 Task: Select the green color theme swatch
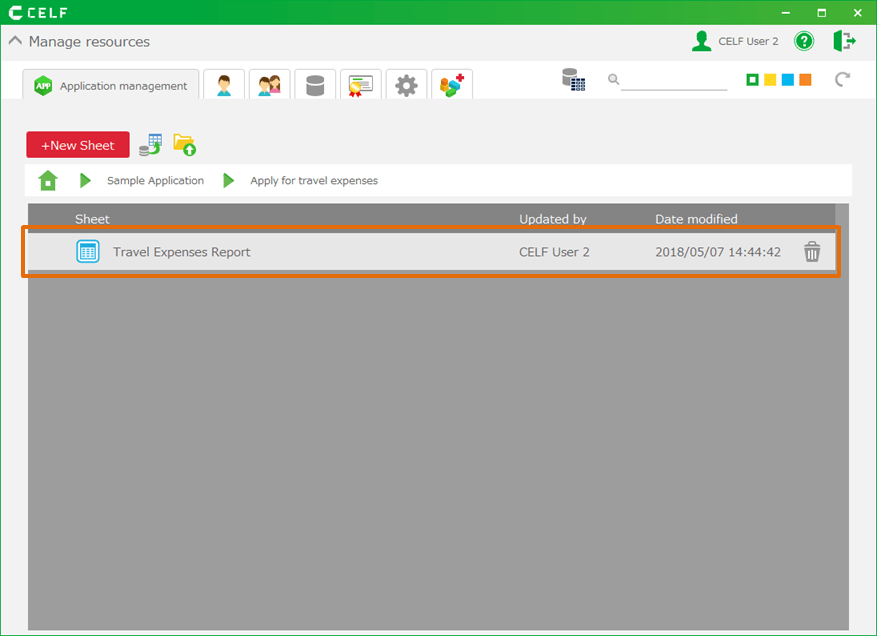[x=752, y=80]
